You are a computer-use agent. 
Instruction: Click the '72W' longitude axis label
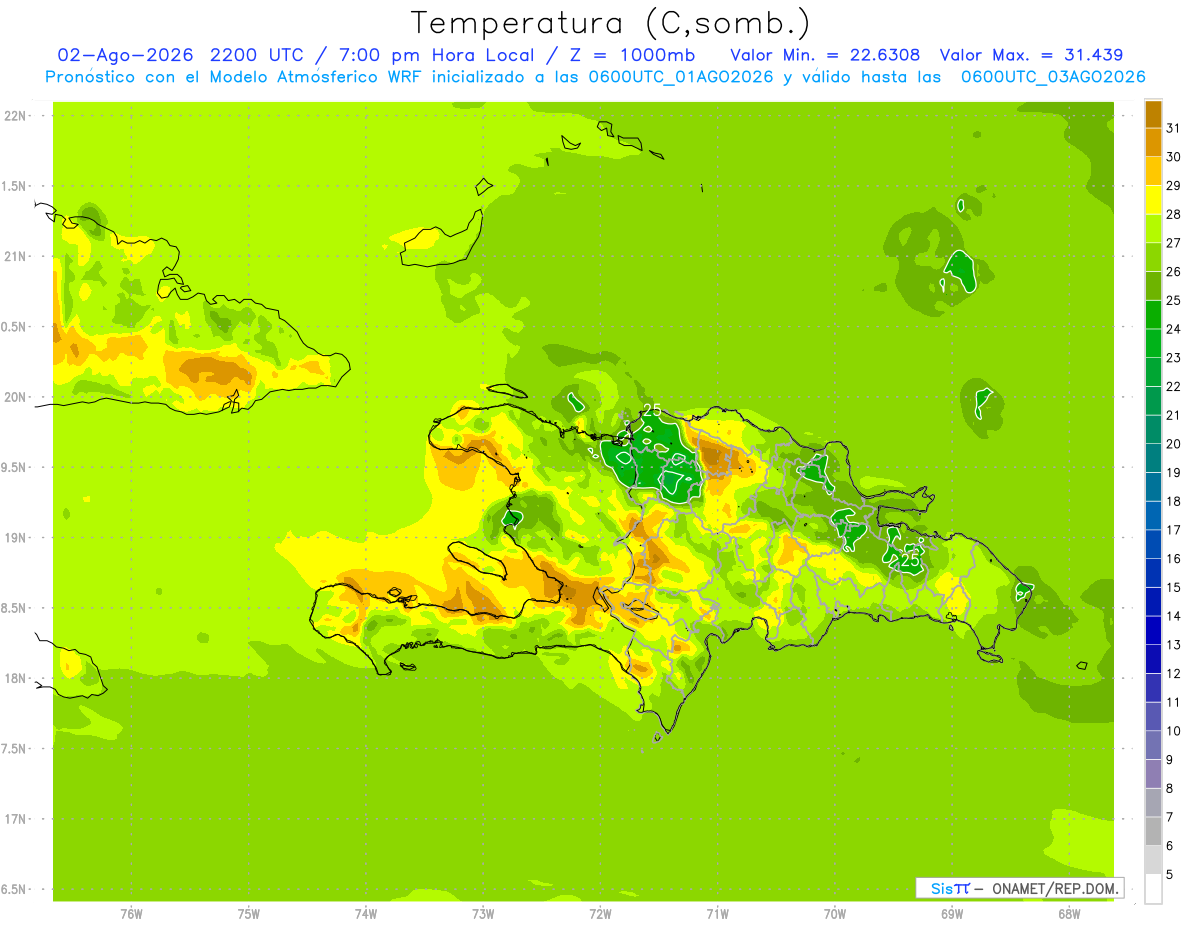tap(600, 914)
